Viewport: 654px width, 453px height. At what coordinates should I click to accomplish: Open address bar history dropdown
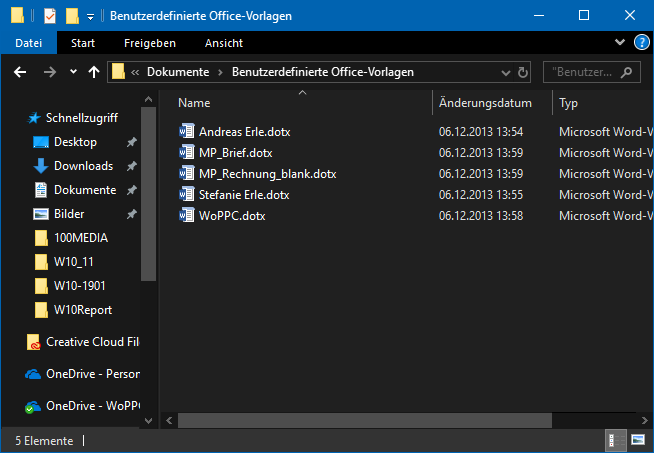coord(506,73)
